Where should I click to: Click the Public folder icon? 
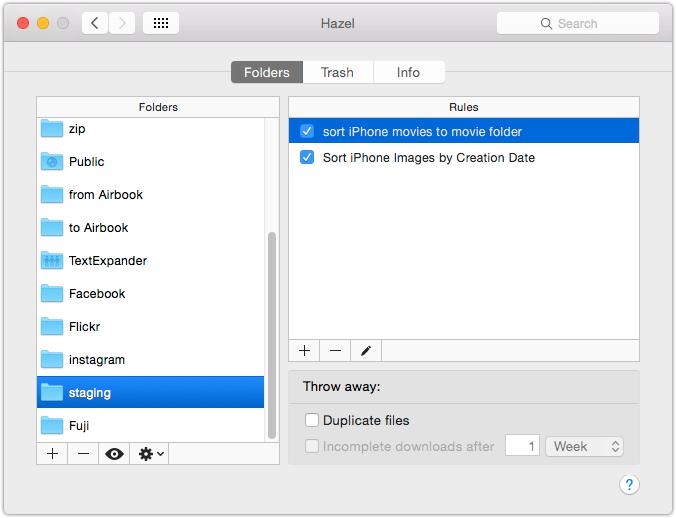(x=52, y=162)
